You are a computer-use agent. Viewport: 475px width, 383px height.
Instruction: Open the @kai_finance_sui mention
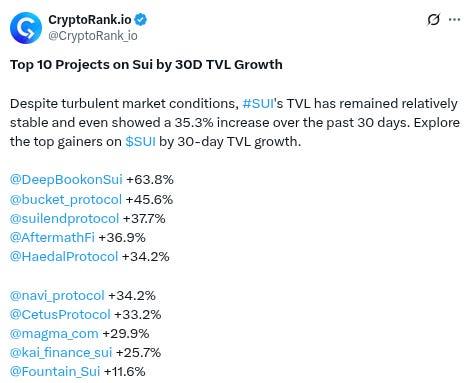(x=61, y=353)
